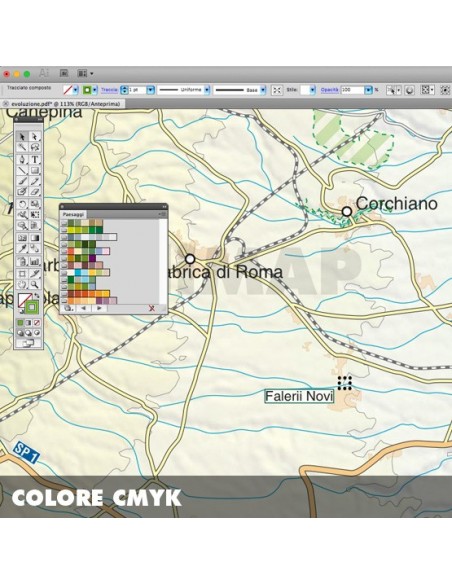The height and width of the screenshot is (584, 452).
Task: Open the stroke weight dropdown arrow
Action: point(150,90)
